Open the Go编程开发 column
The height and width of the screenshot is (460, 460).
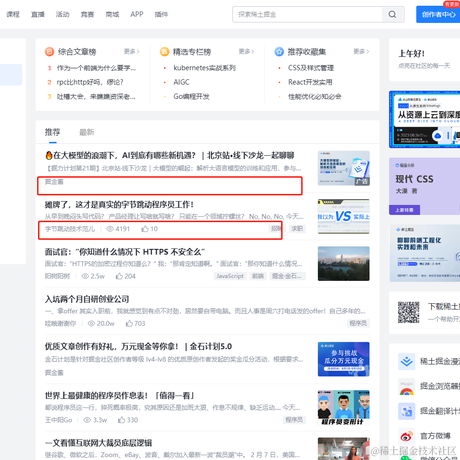pos(191,97)
